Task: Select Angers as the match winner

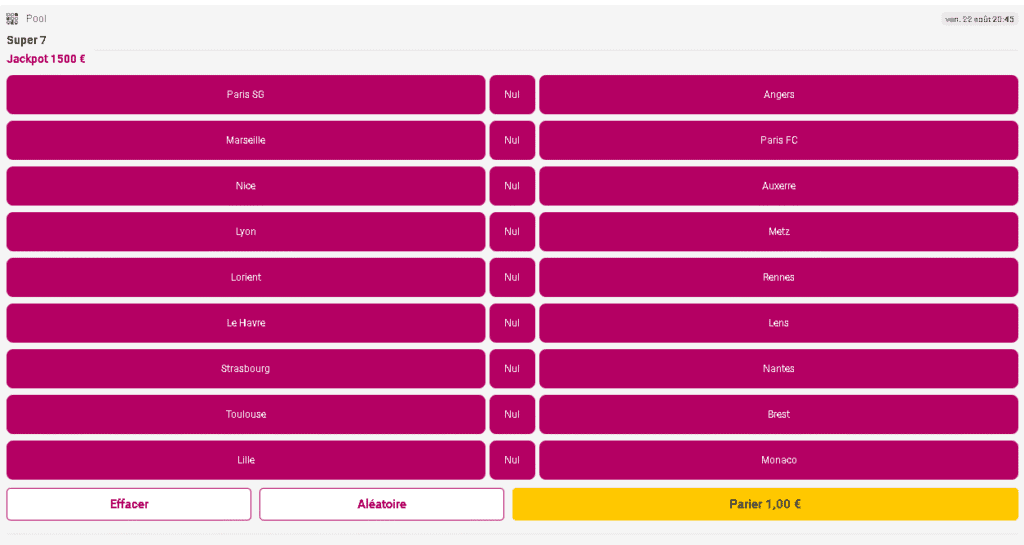Action: coord(778,95)
